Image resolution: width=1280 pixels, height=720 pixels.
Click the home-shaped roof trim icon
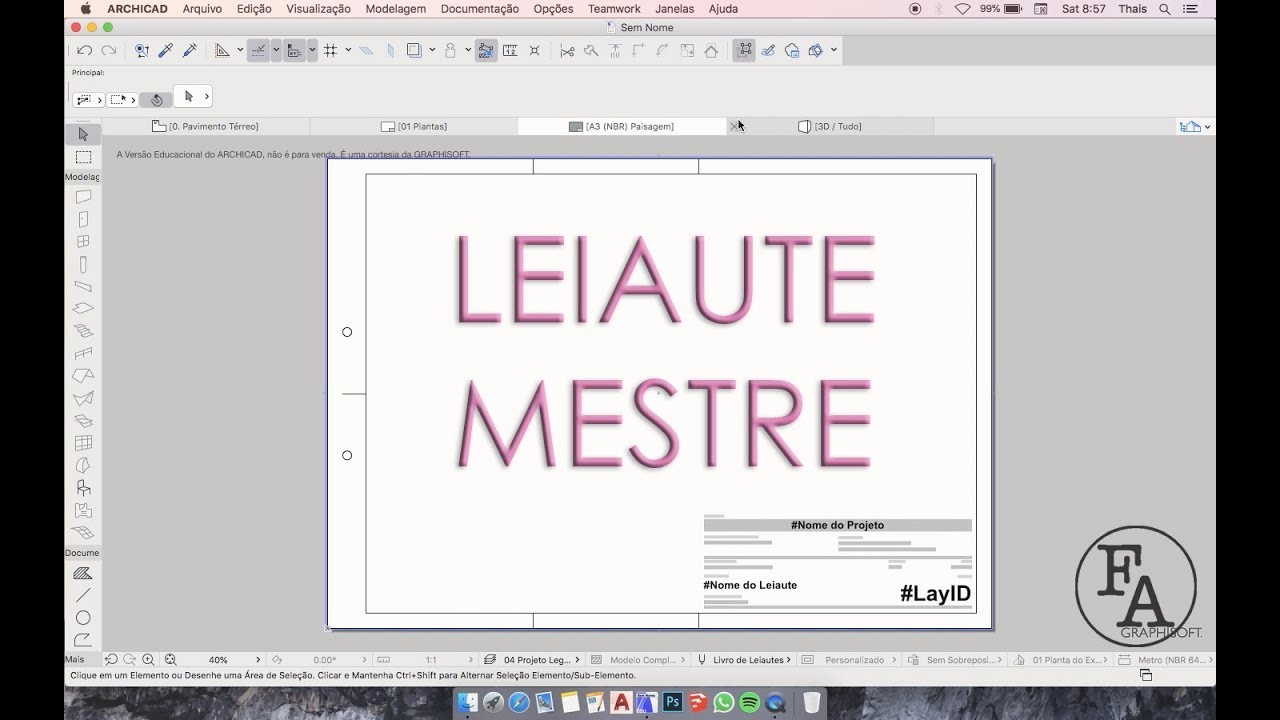(x=711, y=50)
